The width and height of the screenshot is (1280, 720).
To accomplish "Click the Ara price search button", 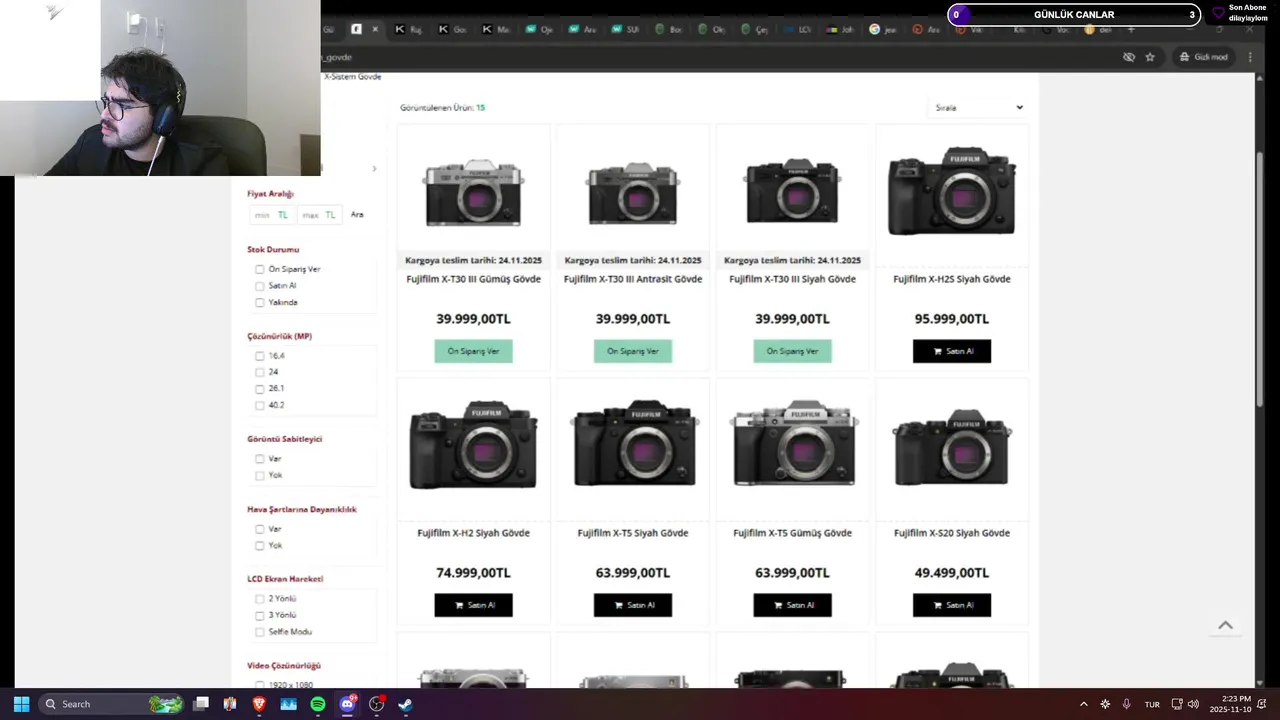I will [x=357, y=215].
